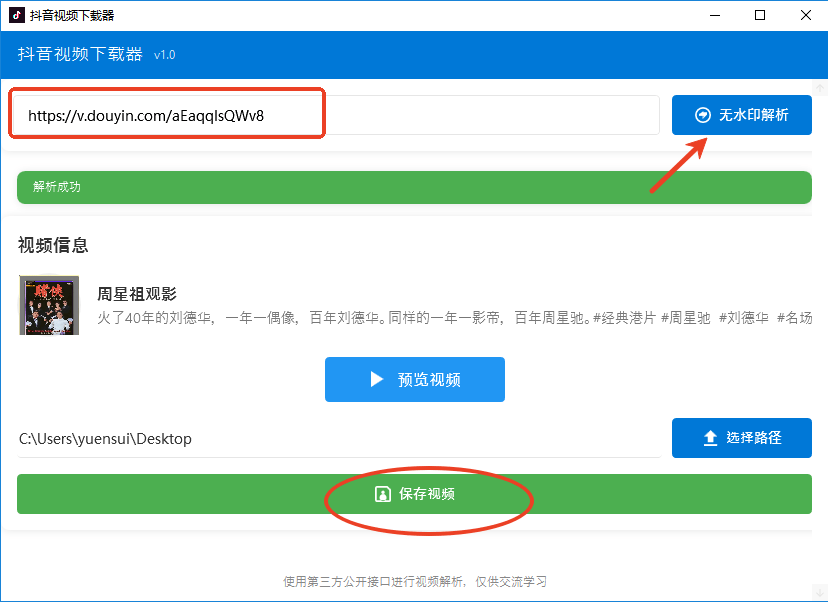Select the 无水印解析 parse button
Viewport: 828px width, 602px height.
click(741, 114)
